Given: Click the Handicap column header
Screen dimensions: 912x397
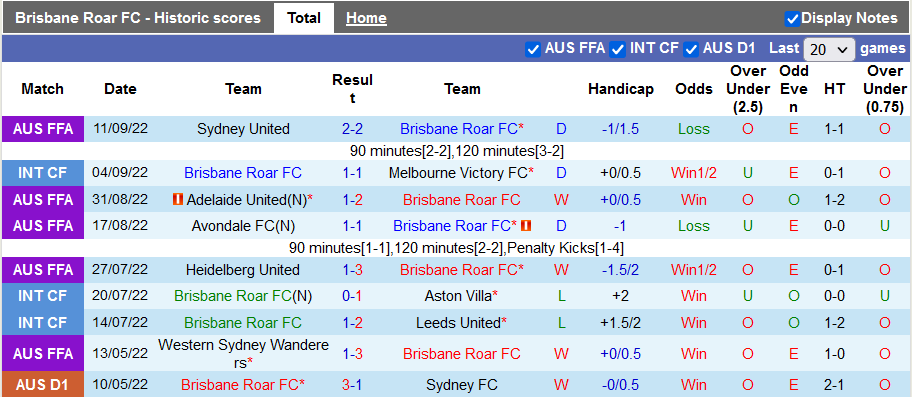Looking at the screenshot, I should (x=621, y=89).
